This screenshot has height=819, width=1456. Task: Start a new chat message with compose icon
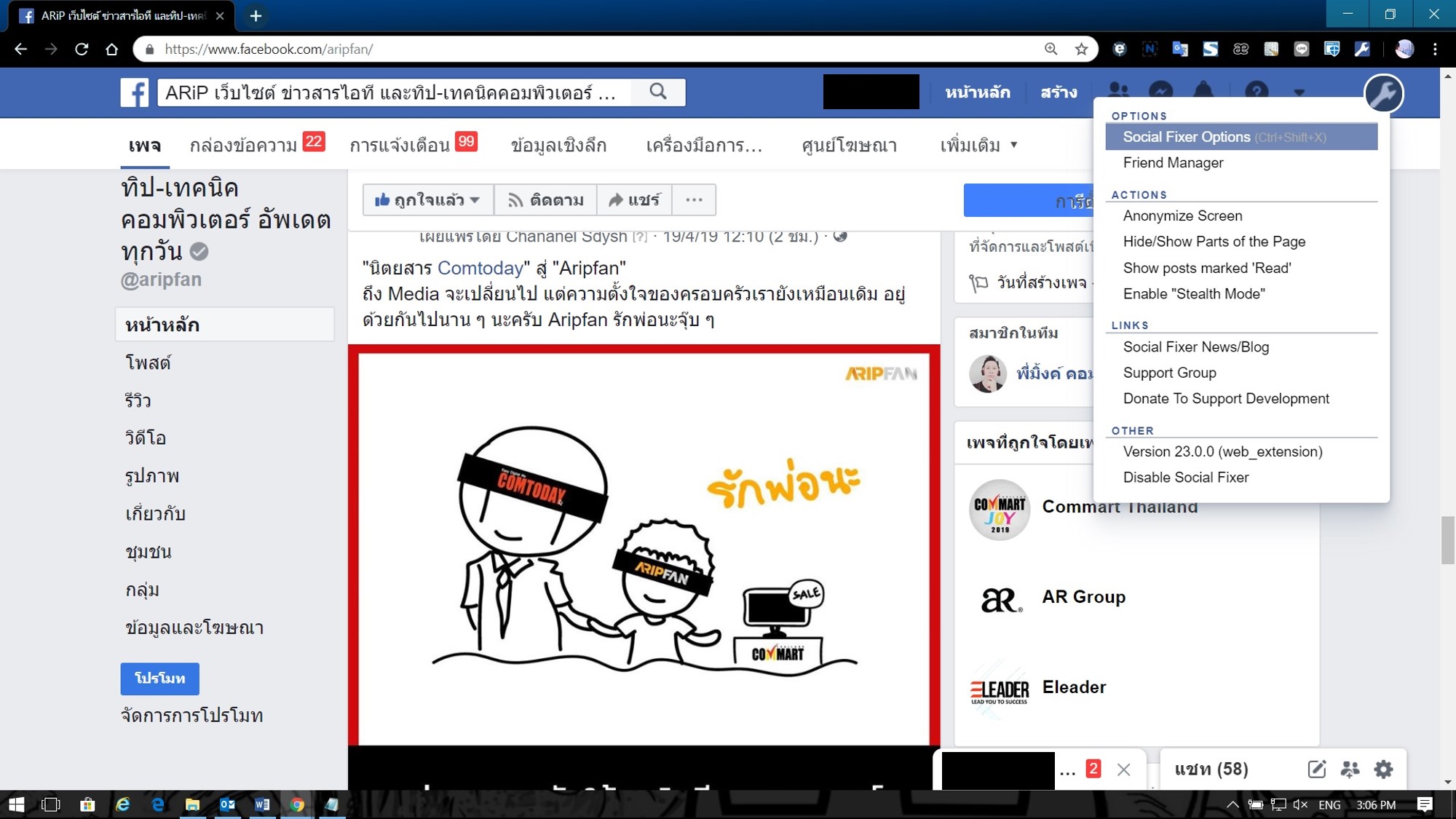tap(1316, 769)
